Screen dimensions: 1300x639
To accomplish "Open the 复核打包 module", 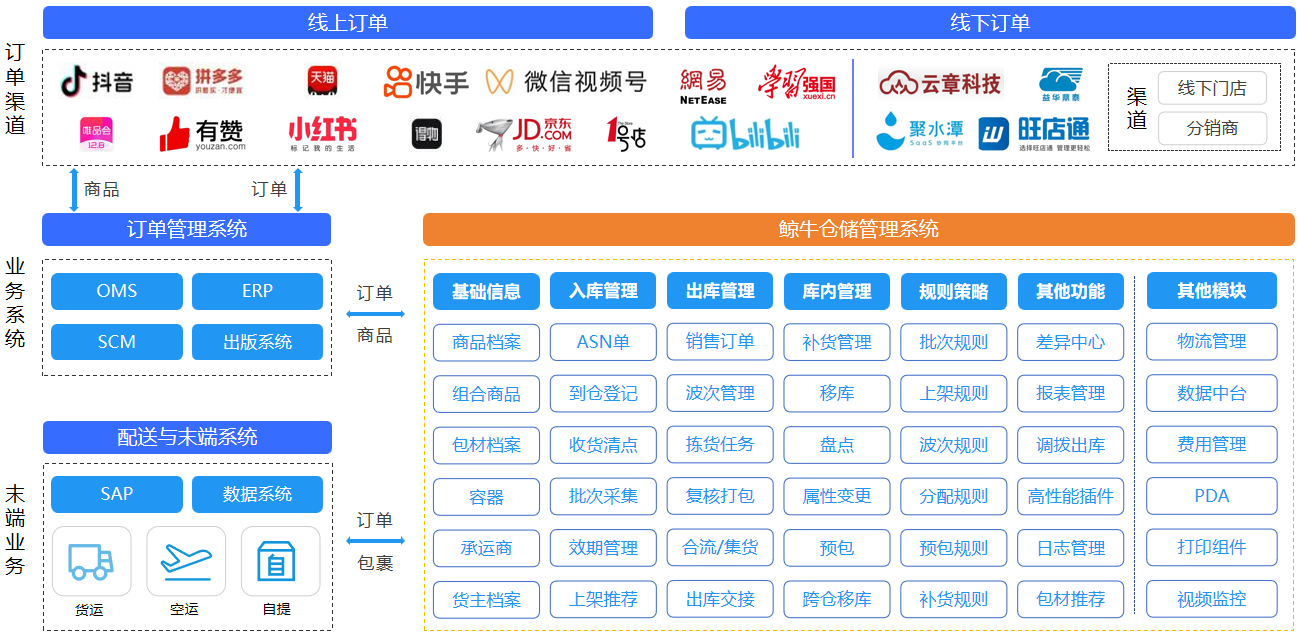I will coord(720,496).
